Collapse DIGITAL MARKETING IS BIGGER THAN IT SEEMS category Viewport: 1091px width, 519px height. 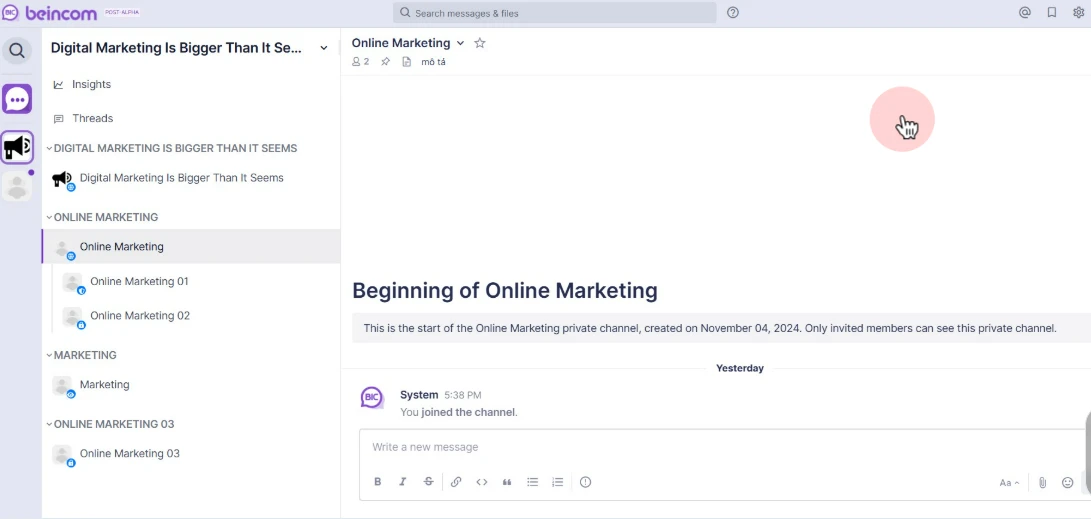49,148
